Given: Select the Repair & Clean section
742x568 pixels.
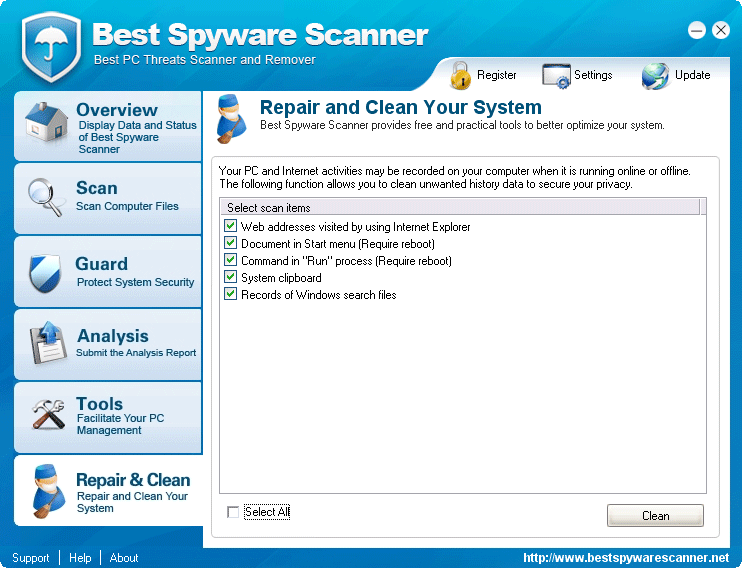Looking at the screenshot, I should (109, 490).
